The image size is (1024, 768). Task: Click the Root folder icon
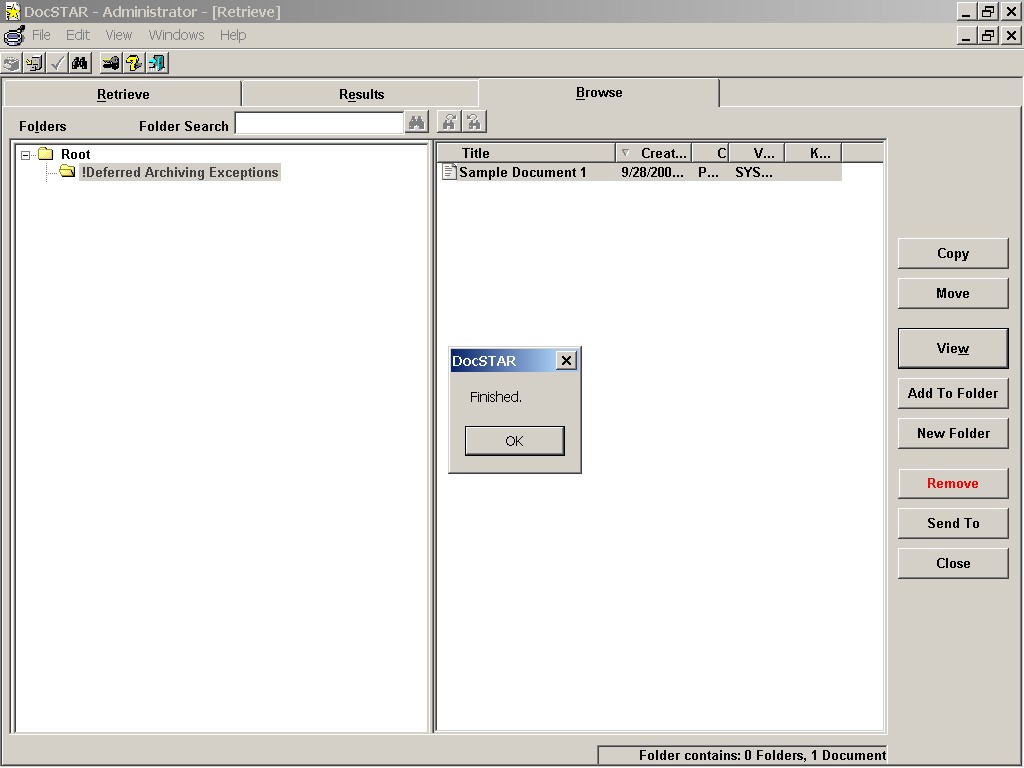(x=45, y=154)
